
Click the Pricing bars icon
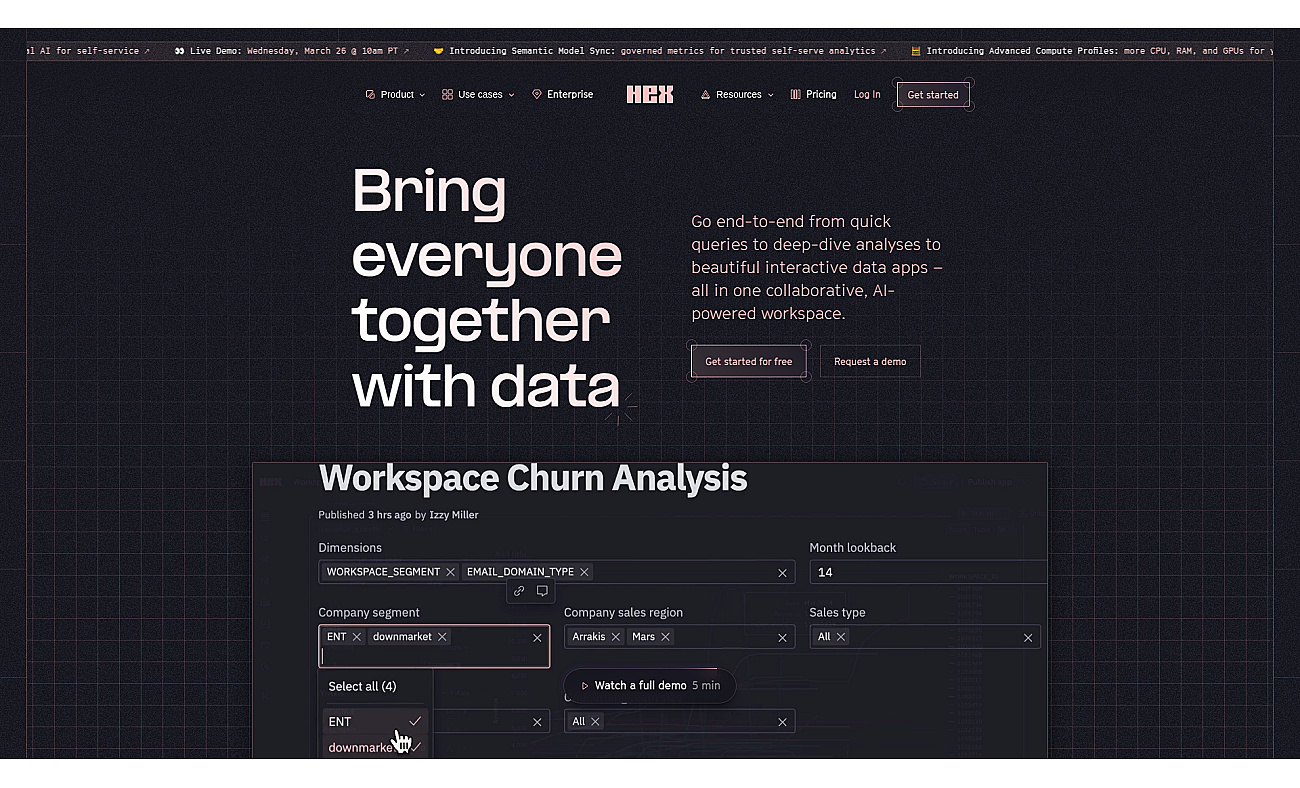tap(796, 94)
